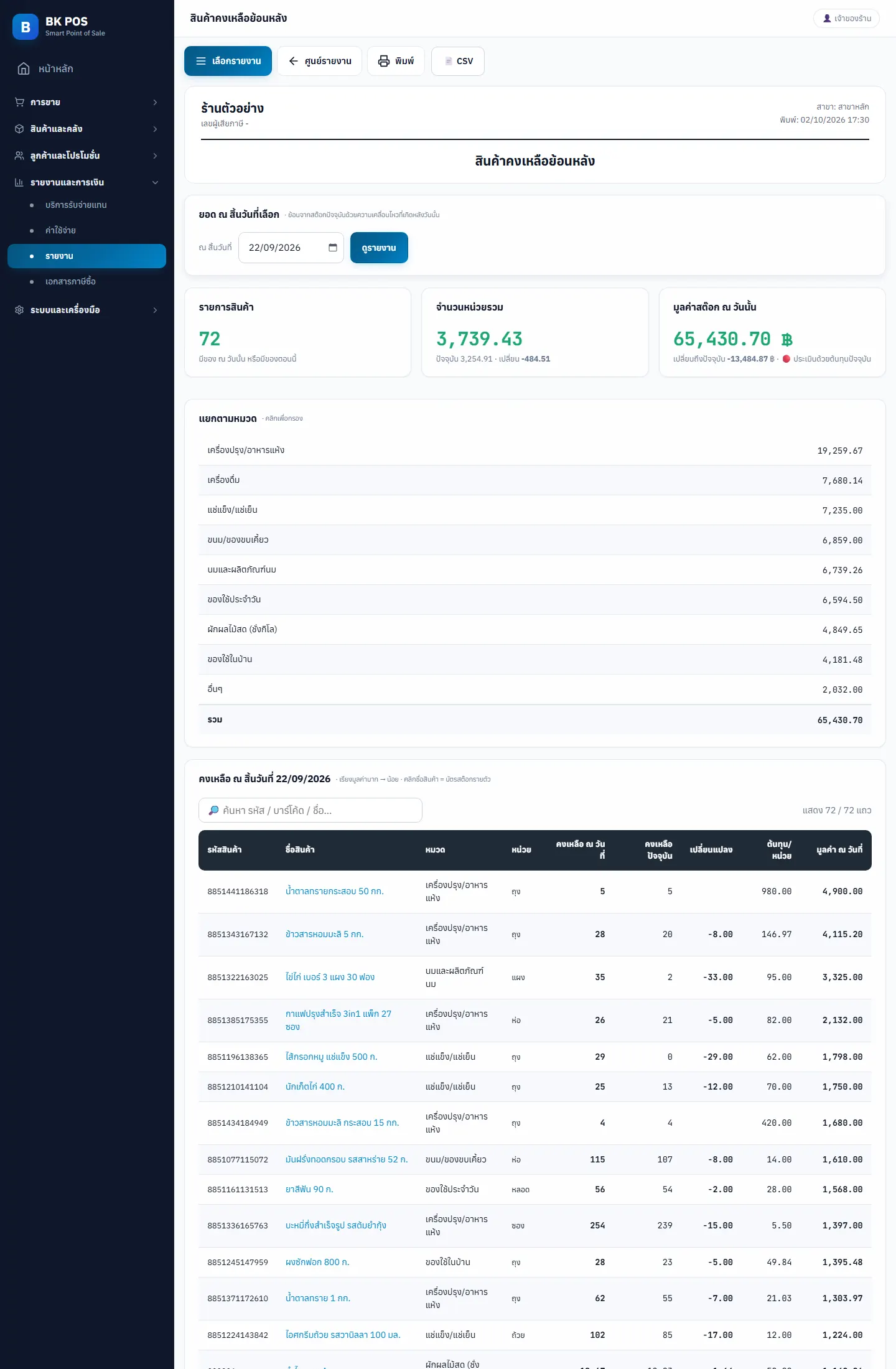Filter by category row ของใช้ประจำวัน
The height and width of the screenshot is (1369, 896).
tap(535, 600)
